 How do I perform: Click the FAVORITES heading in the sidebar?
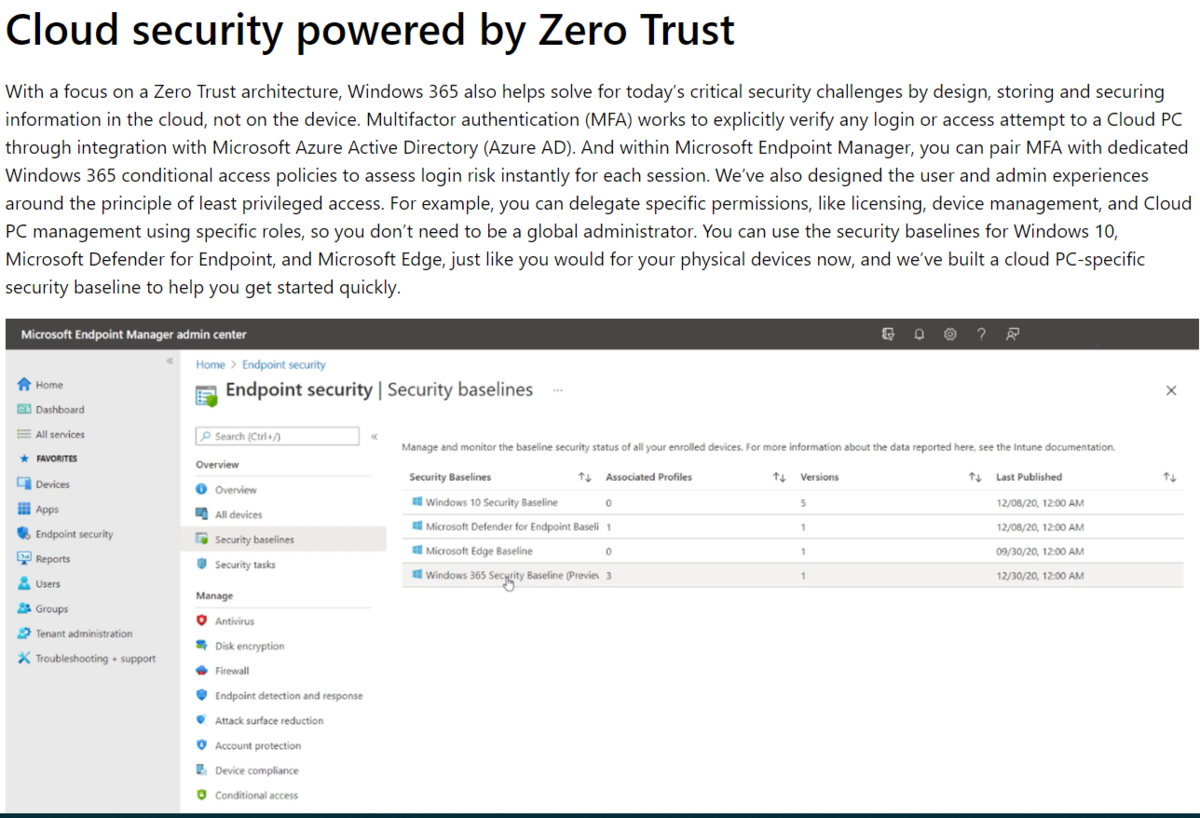(x=56, y=459)
